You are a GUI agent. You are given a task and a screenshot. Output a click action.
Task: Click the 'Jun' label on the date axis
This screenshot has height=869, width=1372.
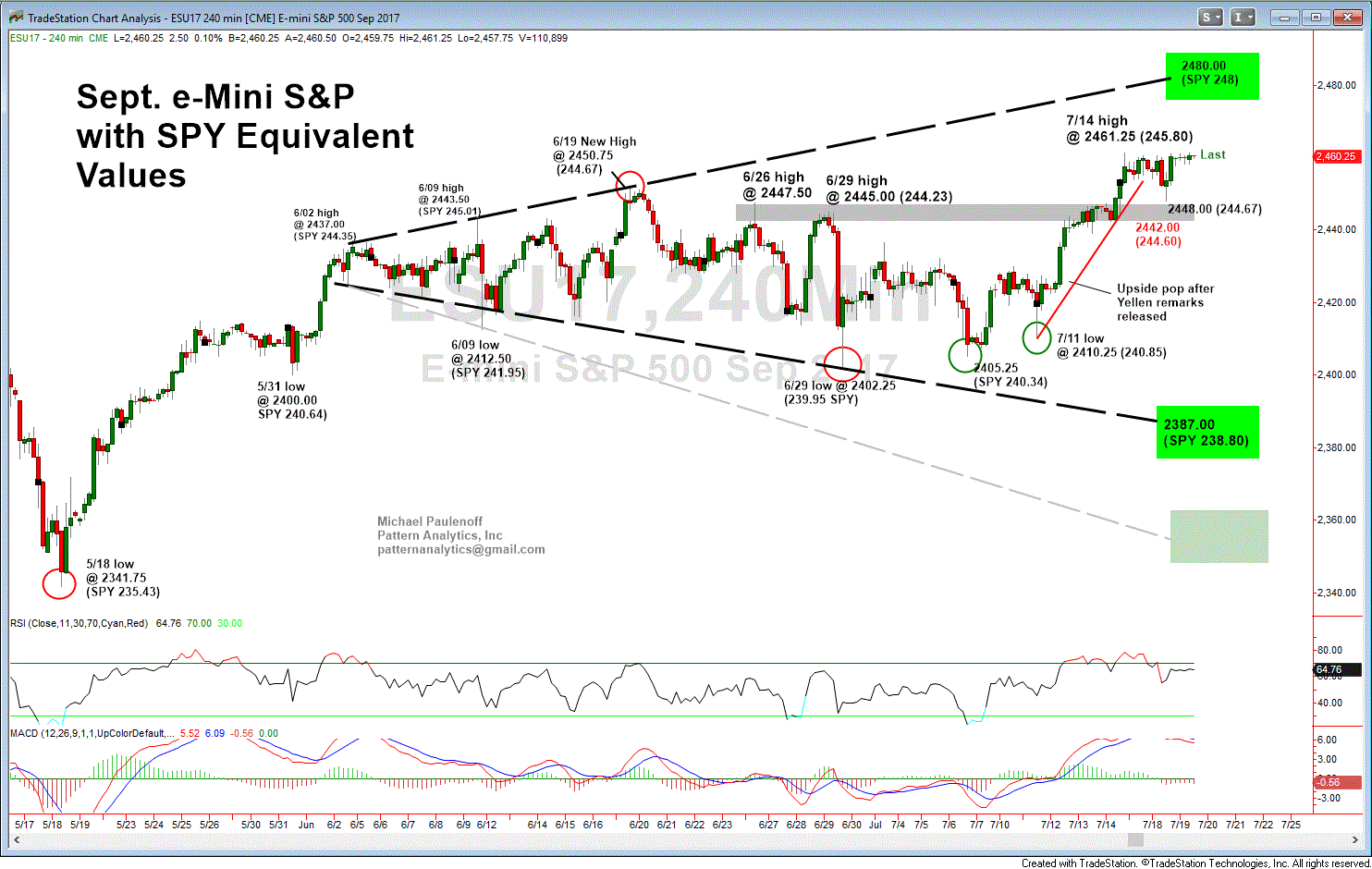tap(307, 825)
